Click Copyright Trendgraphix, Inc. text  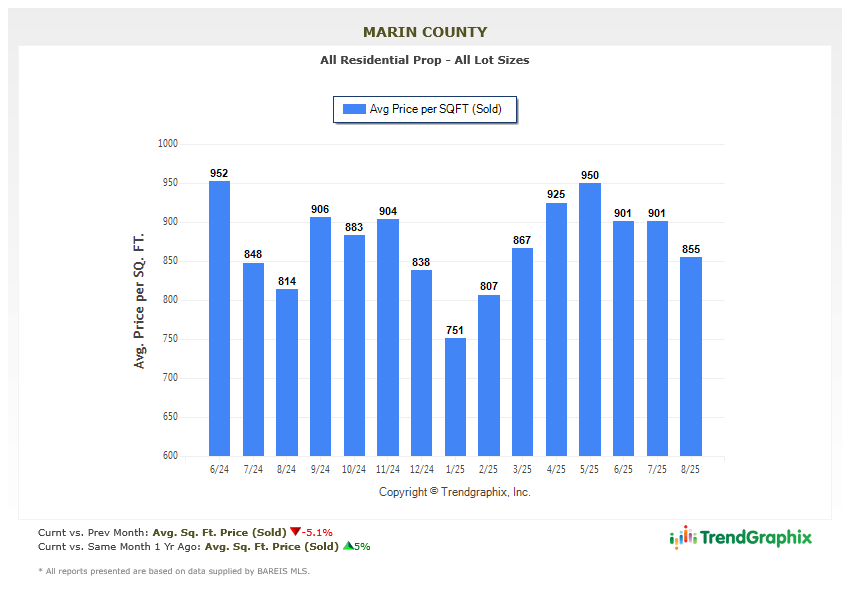455,492
